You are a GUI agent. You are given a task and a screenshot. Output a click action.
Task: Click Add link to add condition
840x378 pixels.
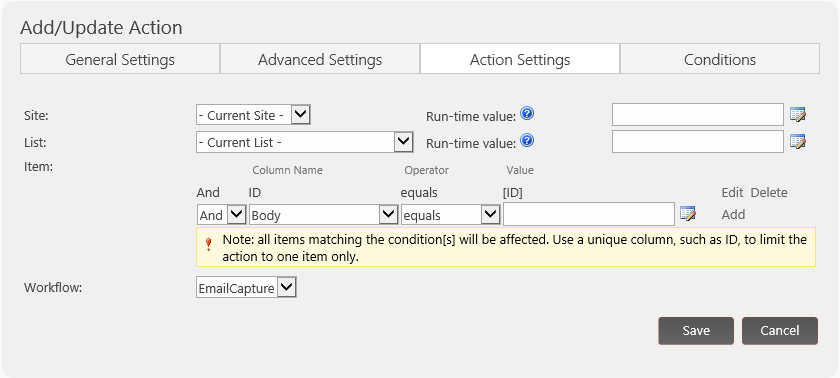pos(733,215)
